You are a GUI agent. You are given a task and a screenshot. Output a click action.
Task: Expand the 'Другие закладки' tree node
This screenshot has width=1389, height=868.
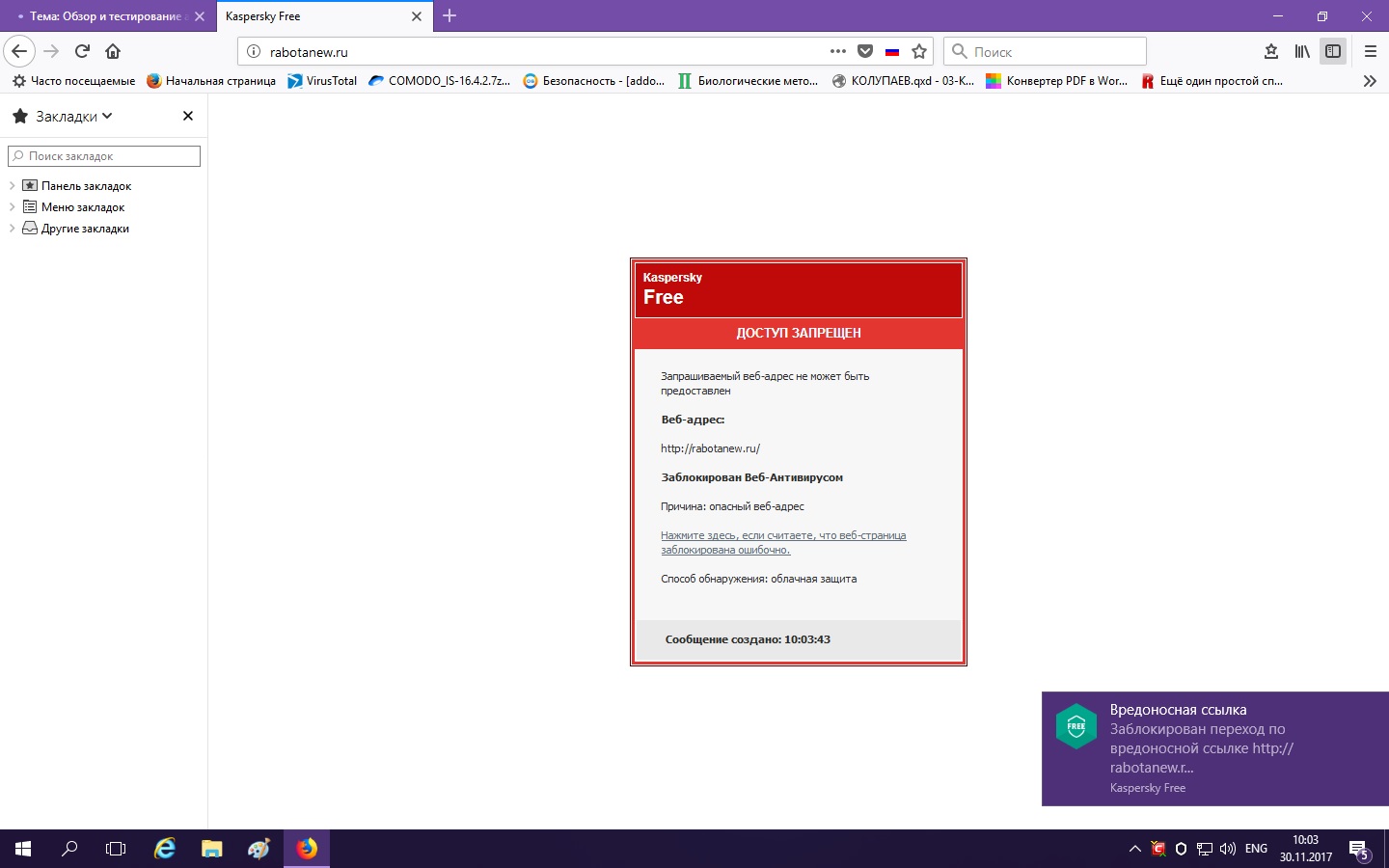pyautogui.click(x=12, y=228)
